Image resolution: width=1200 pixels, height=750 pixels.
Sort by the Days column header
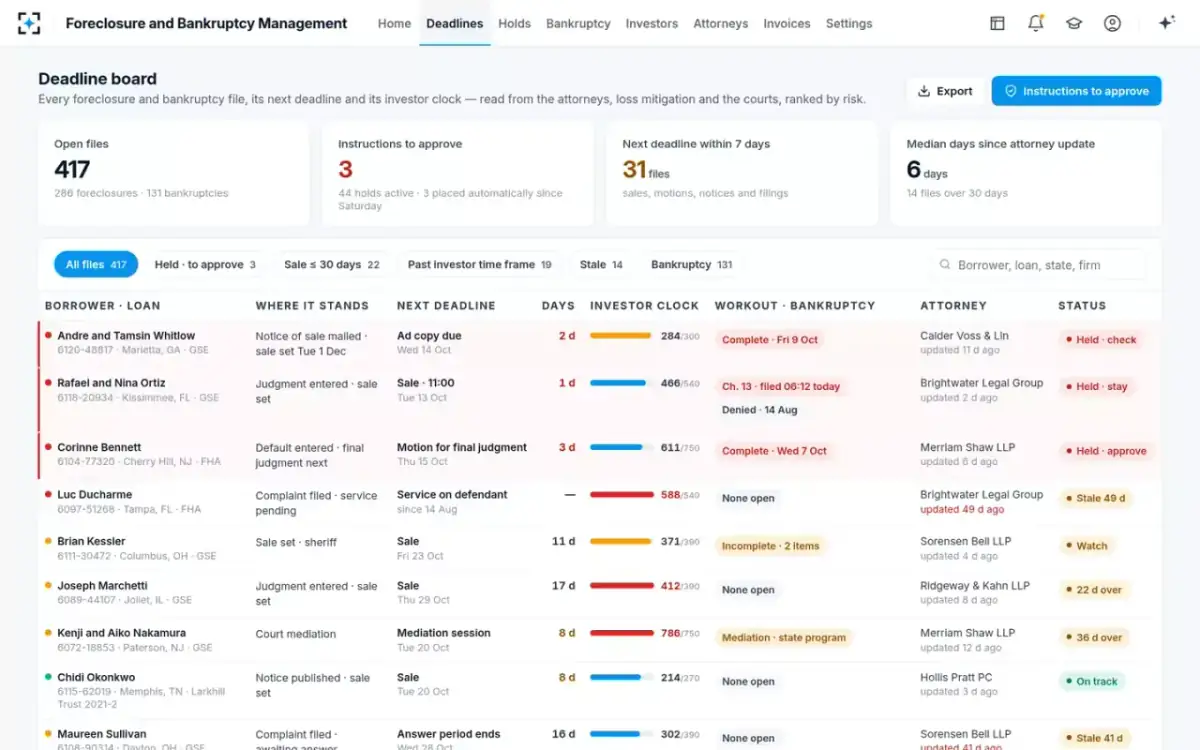[x=558, y=306]
